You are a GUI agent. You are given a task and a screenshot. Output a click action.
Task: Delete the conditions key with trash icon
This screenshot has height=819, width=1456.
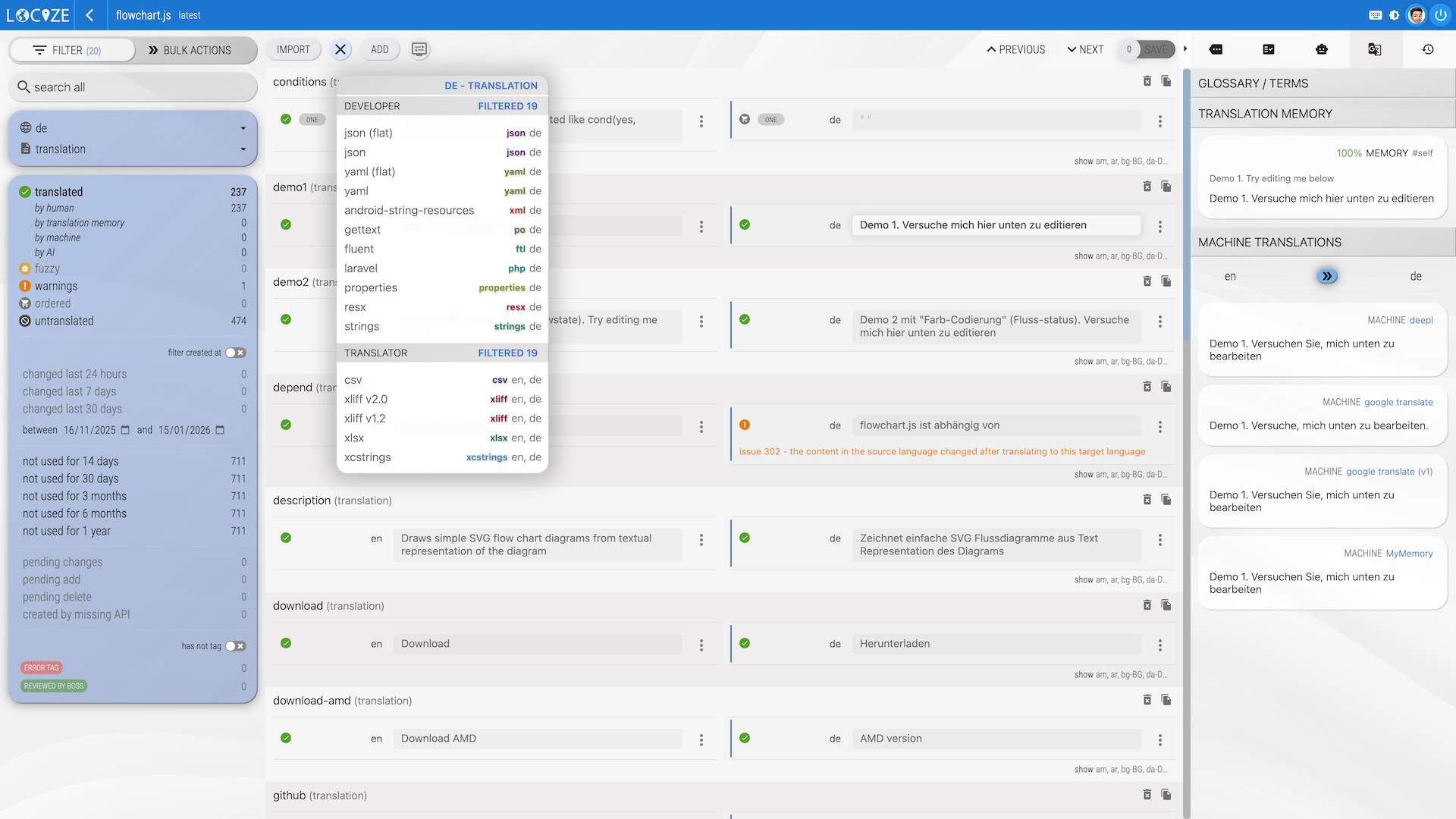tap(1147, 81)
